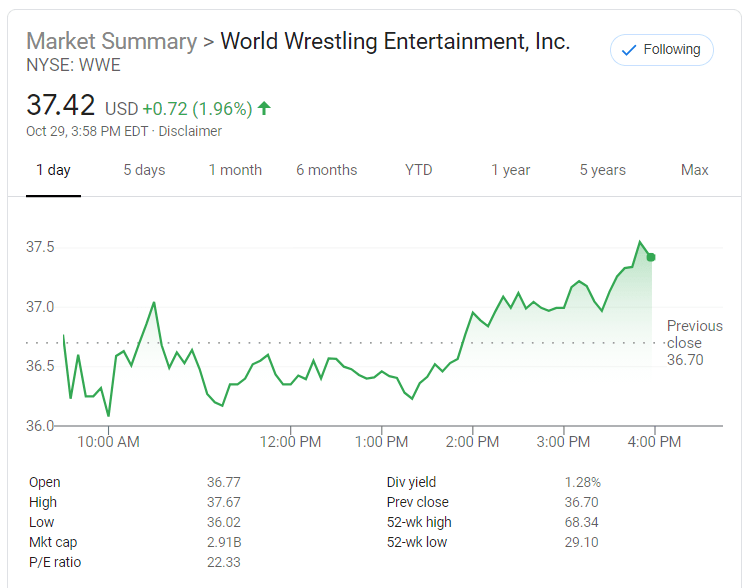Select the Max range tab

(x=694, y=170)
